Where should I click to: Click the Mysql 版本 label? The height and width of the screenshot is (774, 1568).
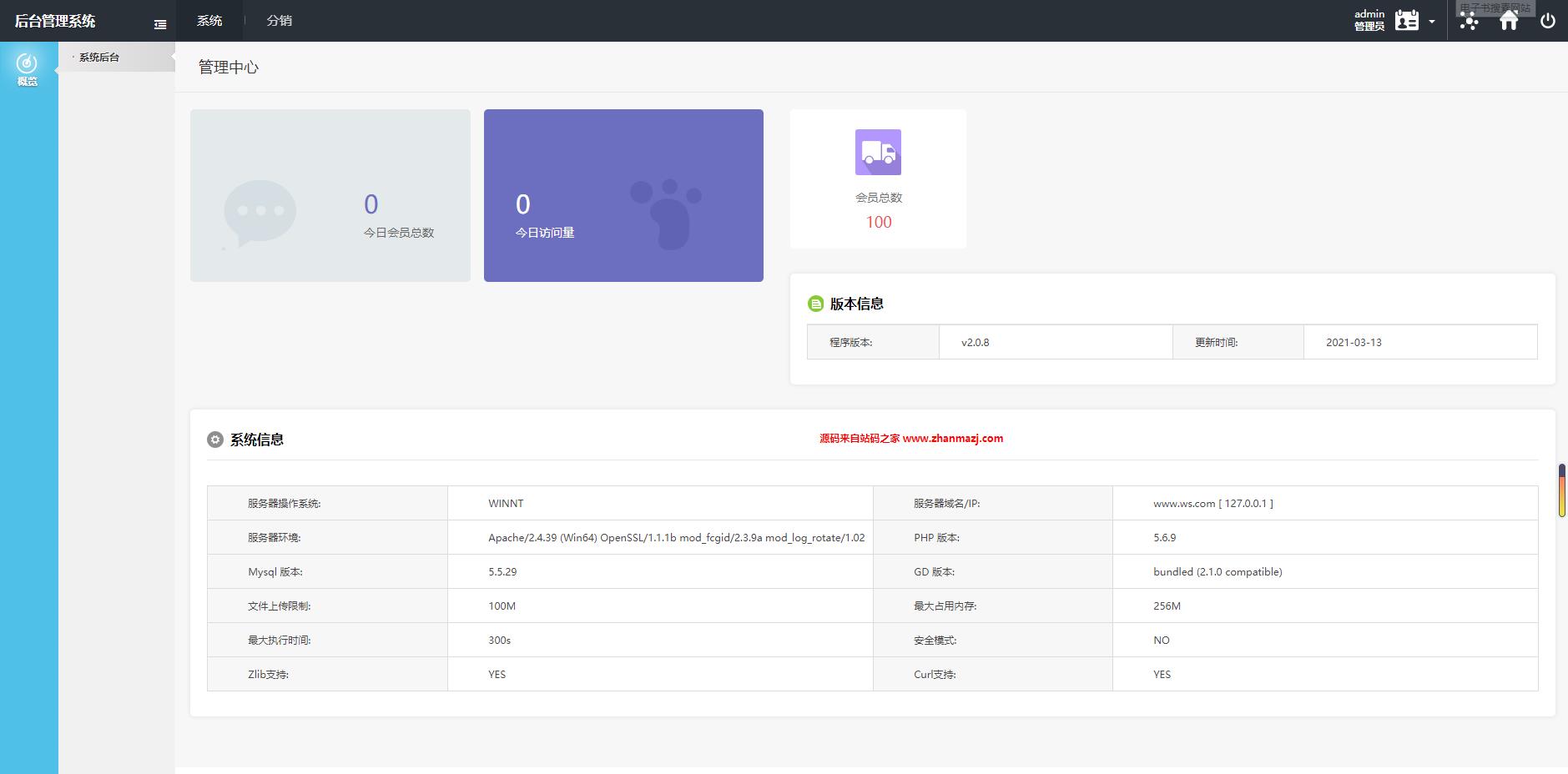pos(275,572)
